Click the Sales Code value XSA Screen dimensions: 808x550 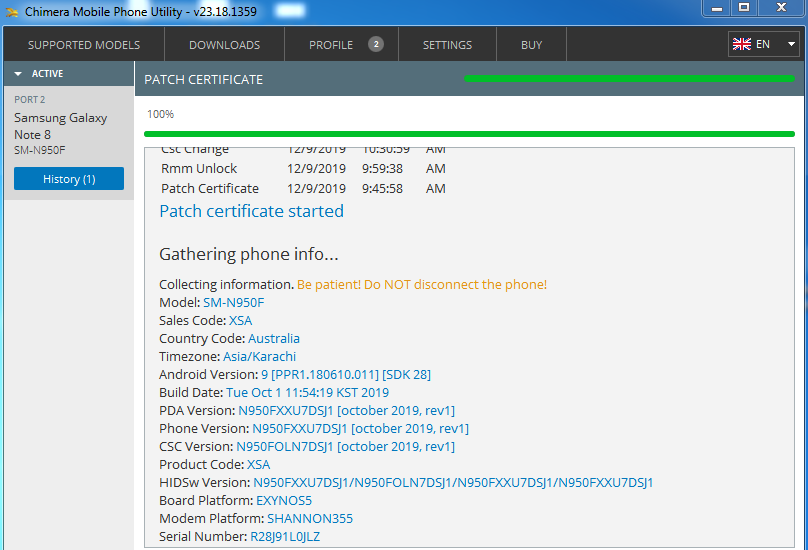pos(241,321)
